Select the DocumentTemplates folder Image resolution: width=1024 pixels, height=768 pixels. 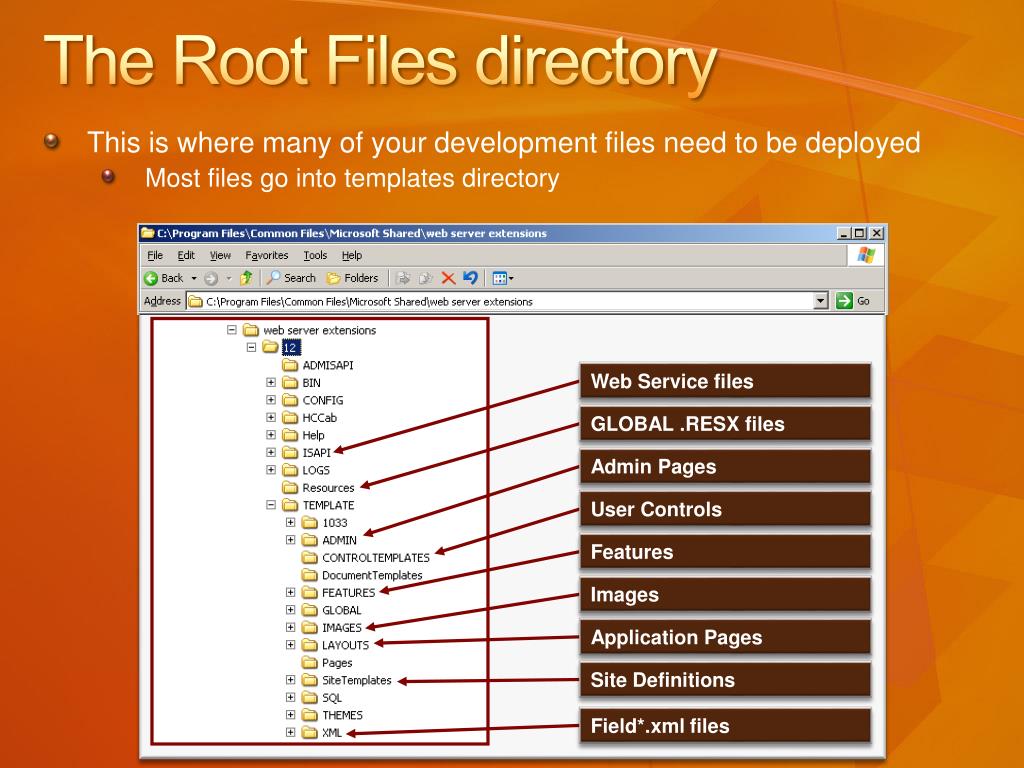click(362, 575)
